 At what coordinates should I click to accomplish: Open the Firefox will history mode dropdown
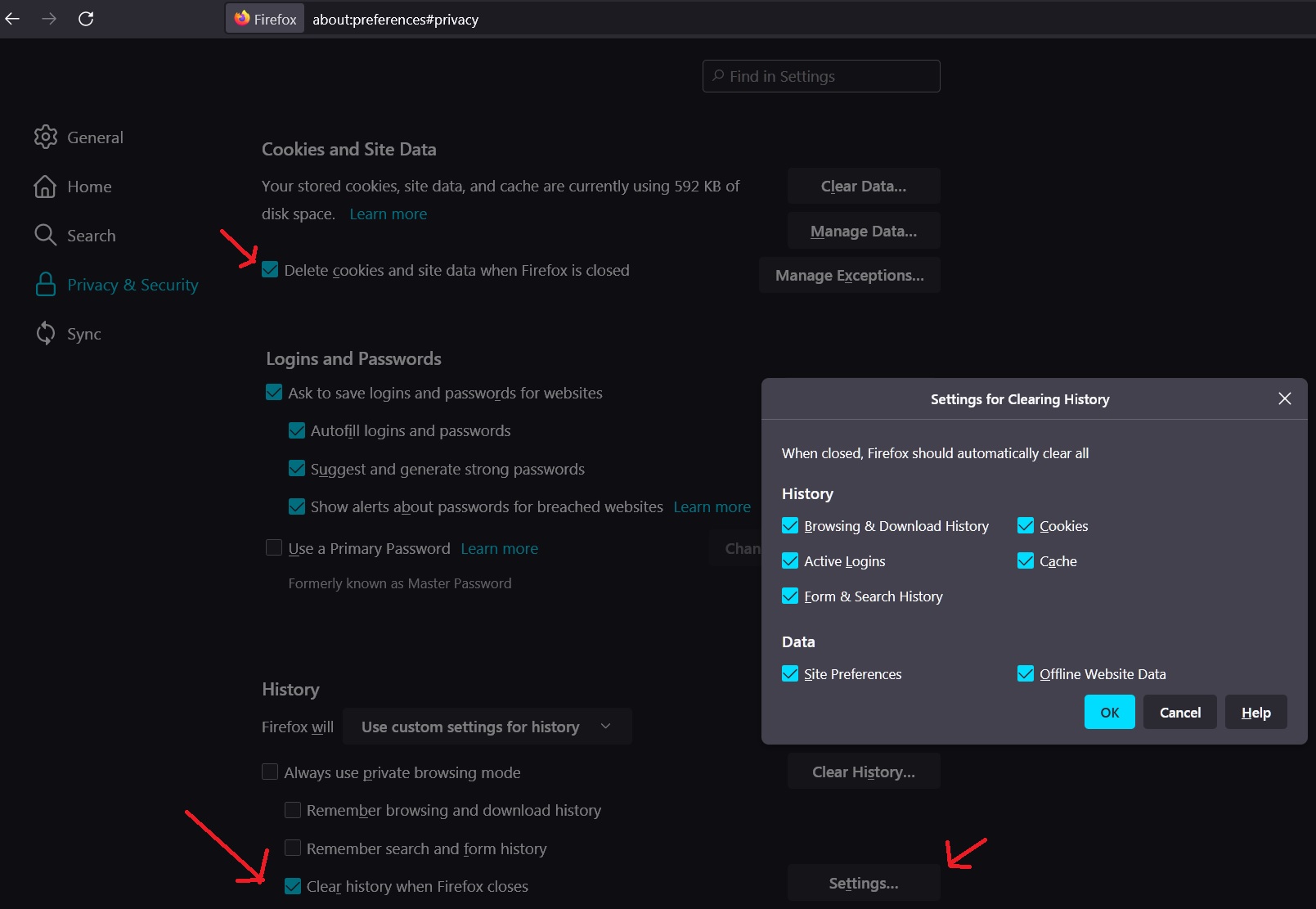click(487, 727)
